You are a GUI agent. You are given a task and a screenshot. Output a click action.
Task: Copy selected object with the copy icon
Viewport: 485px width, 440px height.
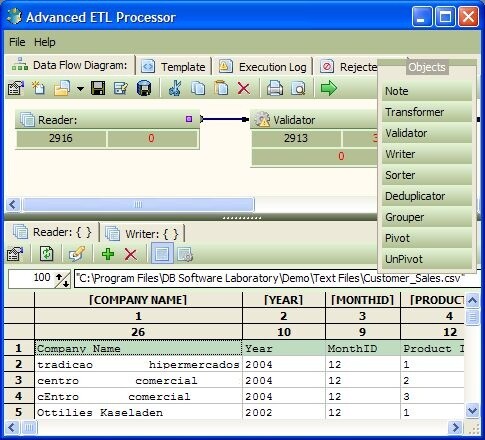click(198, 88)
